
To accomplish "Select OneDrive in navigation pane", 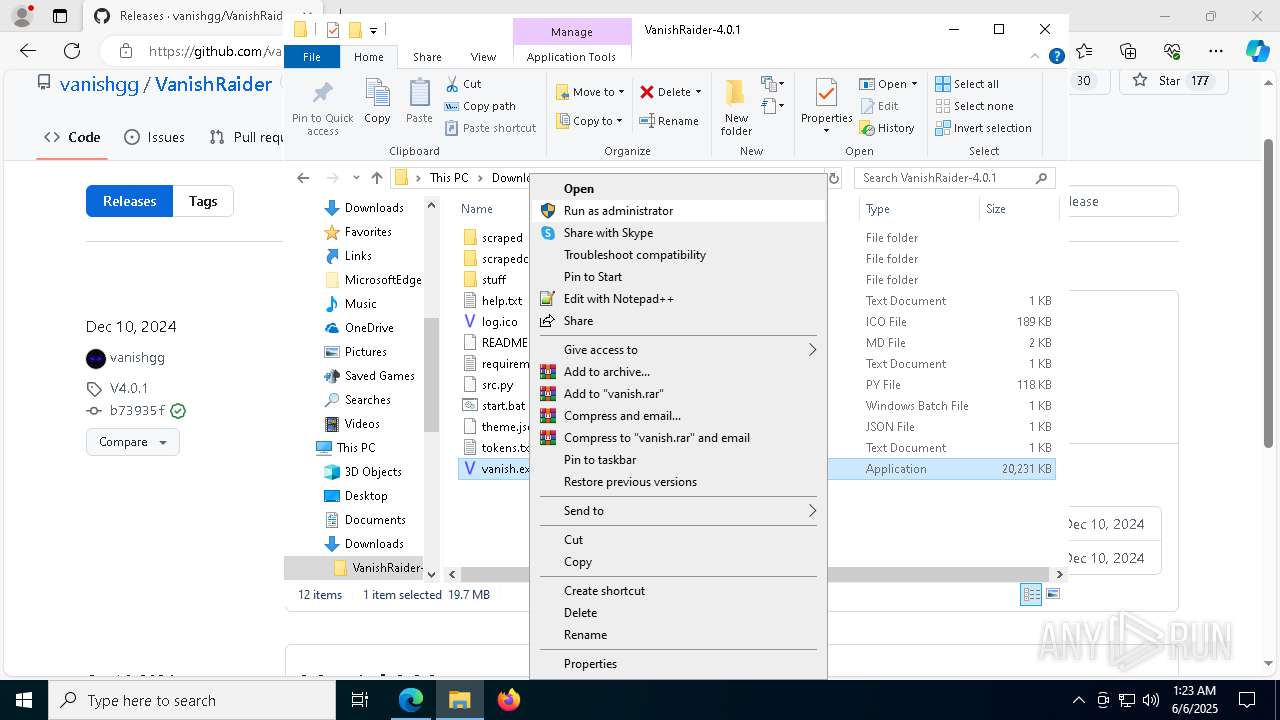I will 369,328.
